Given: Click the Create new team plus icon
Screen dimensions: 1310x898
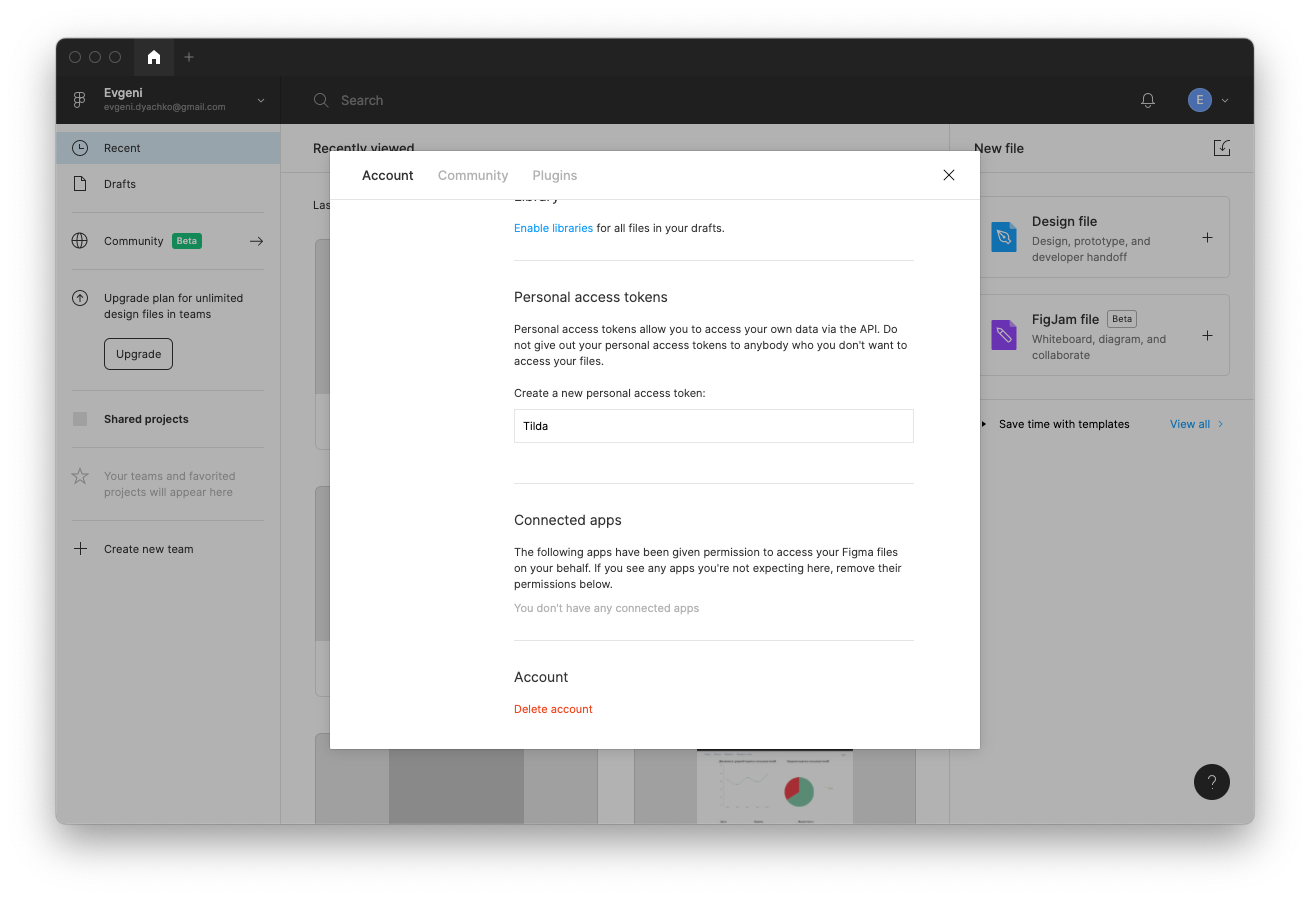Looking at the screenshot, I should [80, 549].
